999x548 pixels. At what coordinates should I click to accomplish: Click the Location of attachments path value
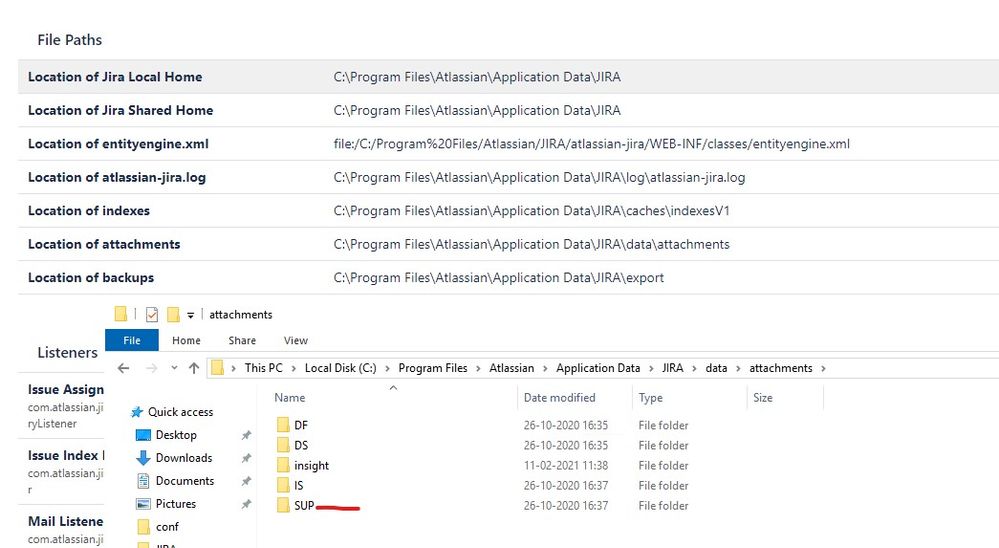pyautogui.click(x=531, y=244)
